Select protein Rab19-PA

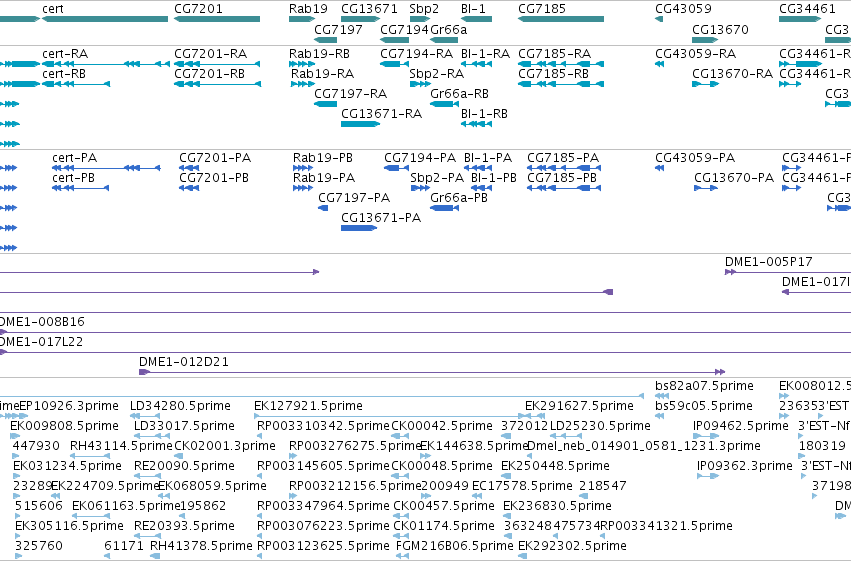click(324, 178)
